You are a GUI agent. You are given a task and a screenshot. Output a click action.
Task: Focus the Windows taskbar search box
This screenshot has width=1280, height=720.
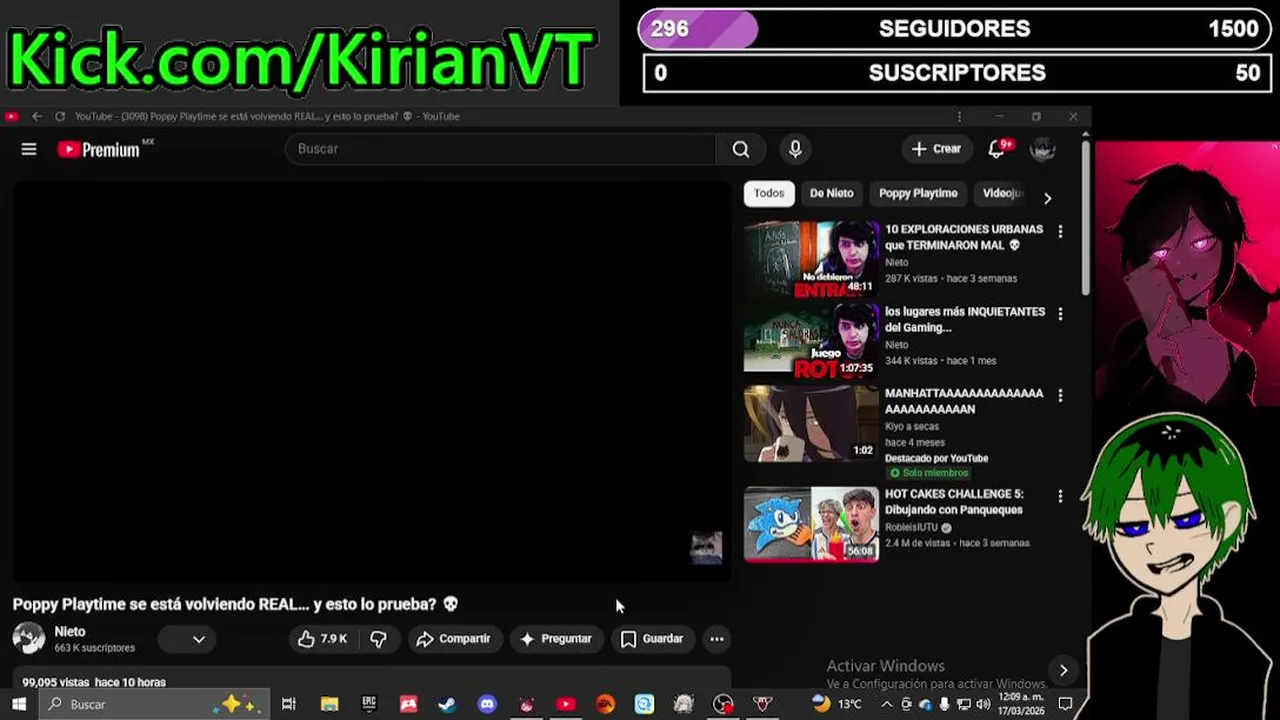154,704
